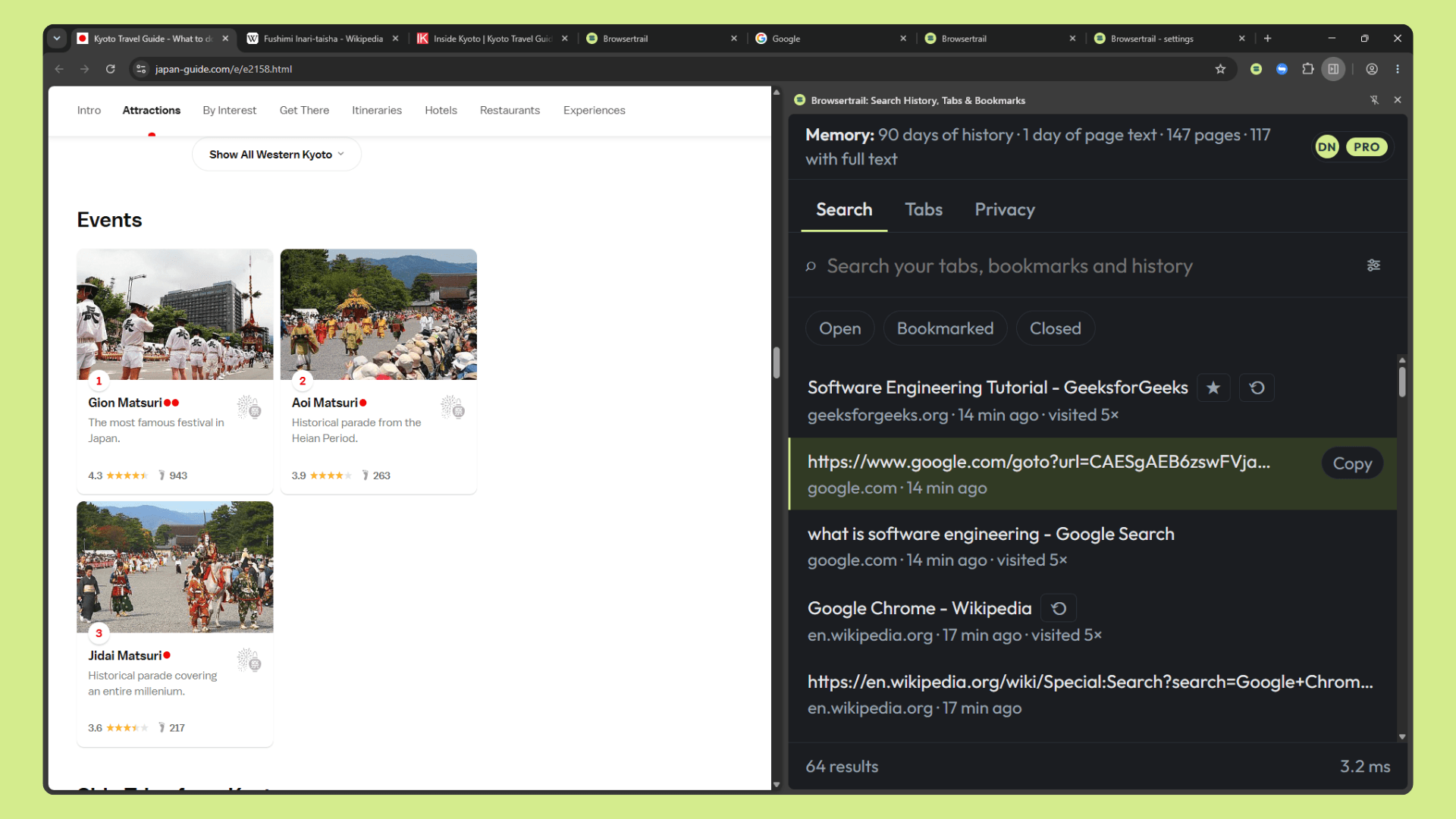Close the Inside Kyoto tab
The width and height of the screenshot is (1456, 819).
564,39
